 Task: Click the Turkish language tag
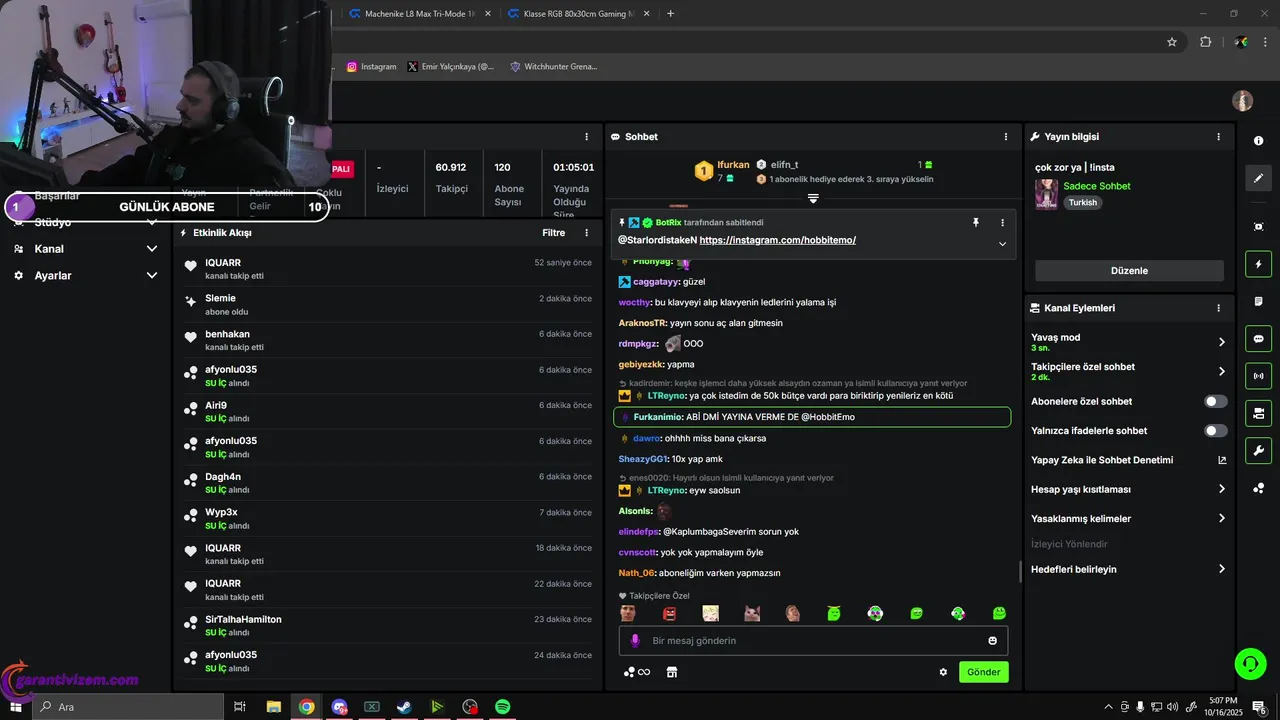(1082, 202)
